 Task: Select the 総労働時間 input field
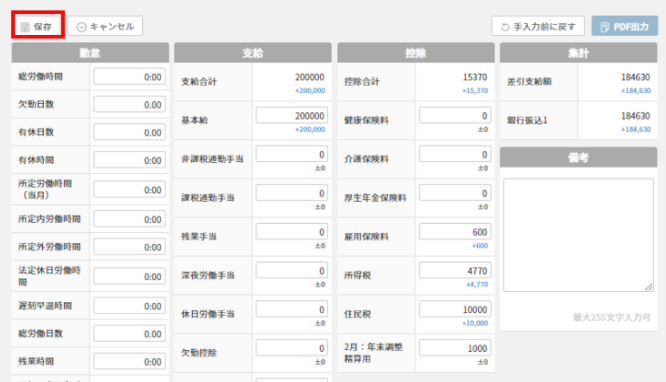130,77
